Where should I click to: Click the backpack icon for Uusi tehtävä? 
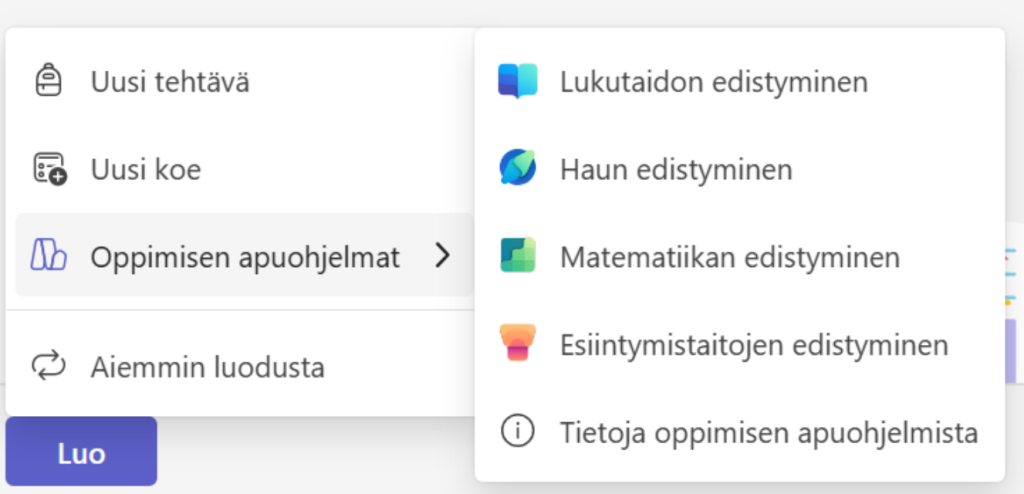(x=48, y=81)
